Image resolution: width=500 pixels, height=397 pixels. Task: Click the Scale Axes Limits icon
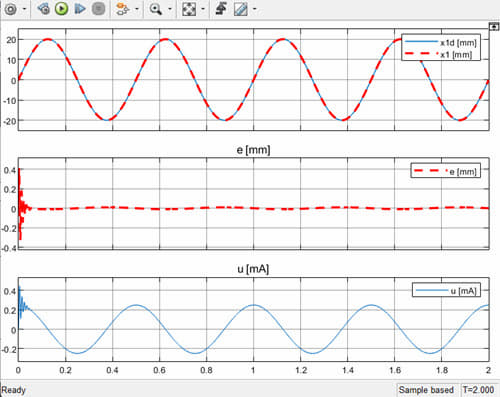click(189, 9)
